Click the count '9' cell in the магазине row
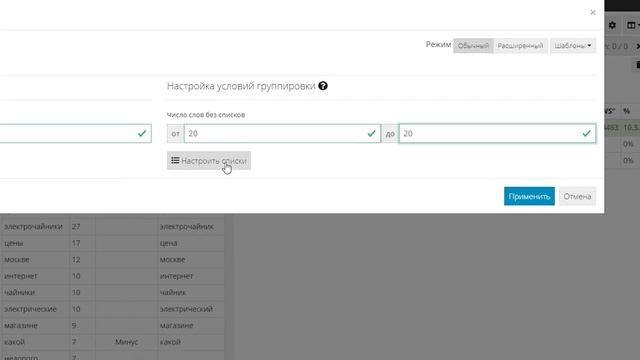Image resolution: width=640 pixels, height=360 pixels. (x=83, y=325)
